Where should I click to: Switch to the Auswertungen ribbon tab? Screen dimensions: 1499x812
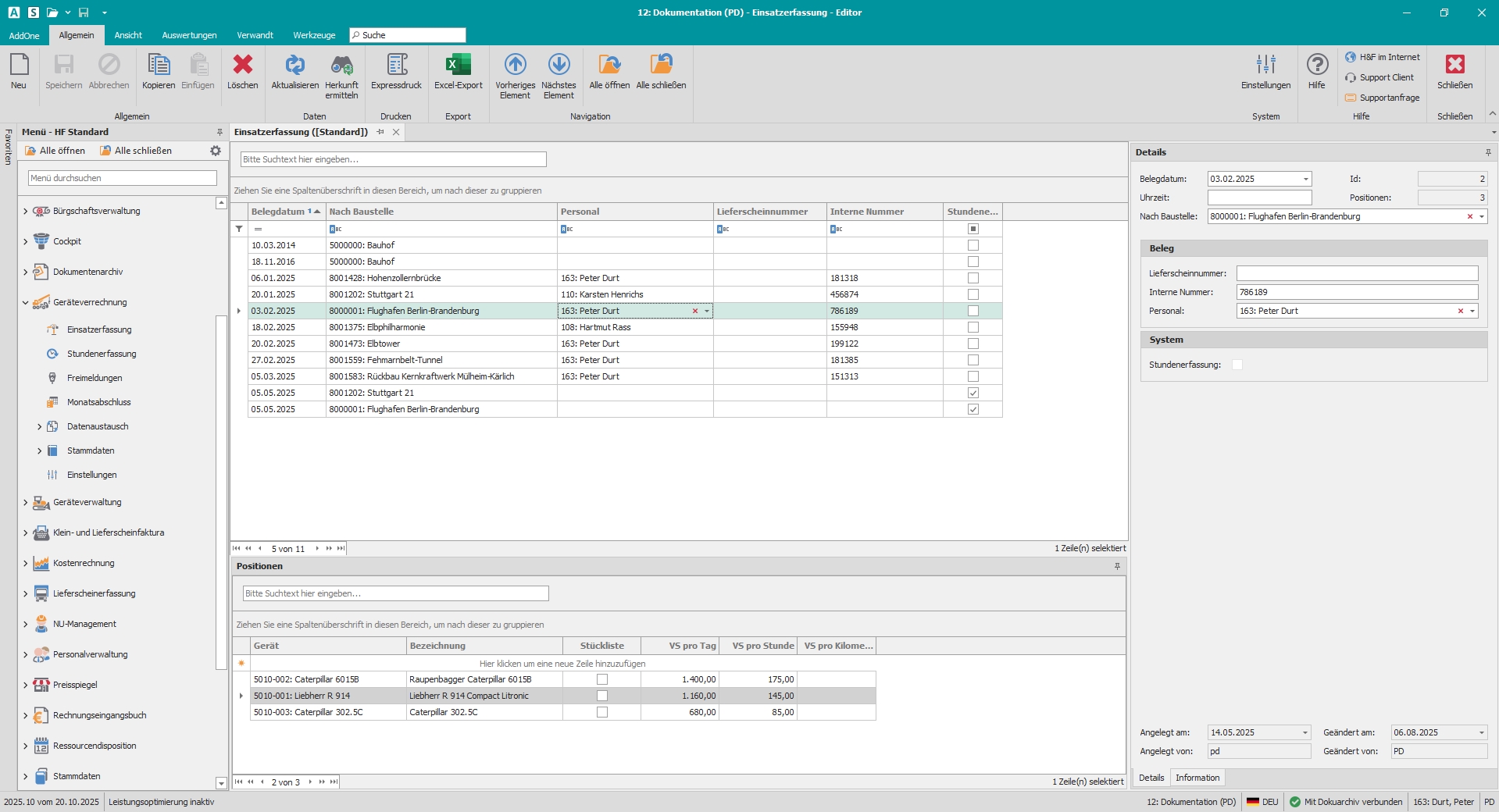point(189,35)
